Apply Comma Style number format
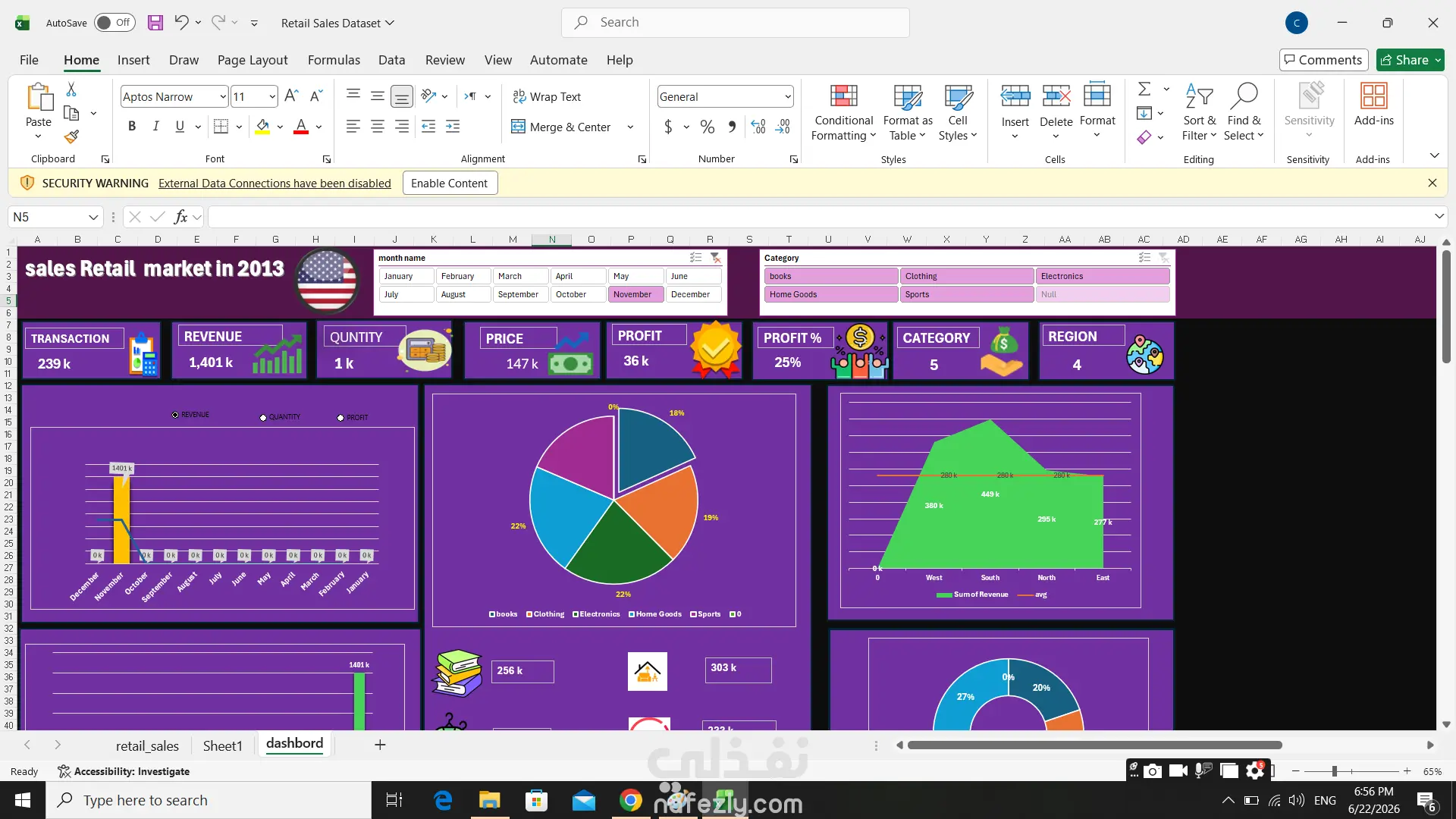 coord(732,127)
